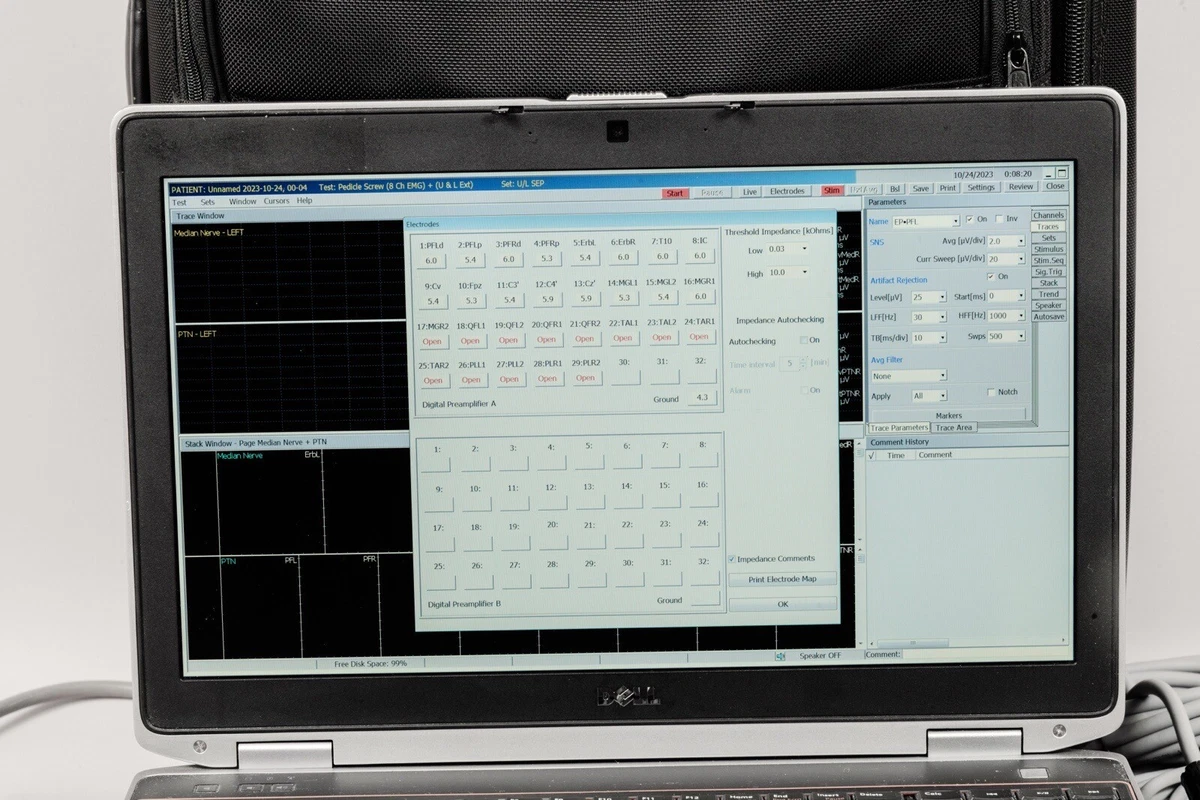Click the Open button under 29:PLR2

pyautogui.click(x=586, y=378)
